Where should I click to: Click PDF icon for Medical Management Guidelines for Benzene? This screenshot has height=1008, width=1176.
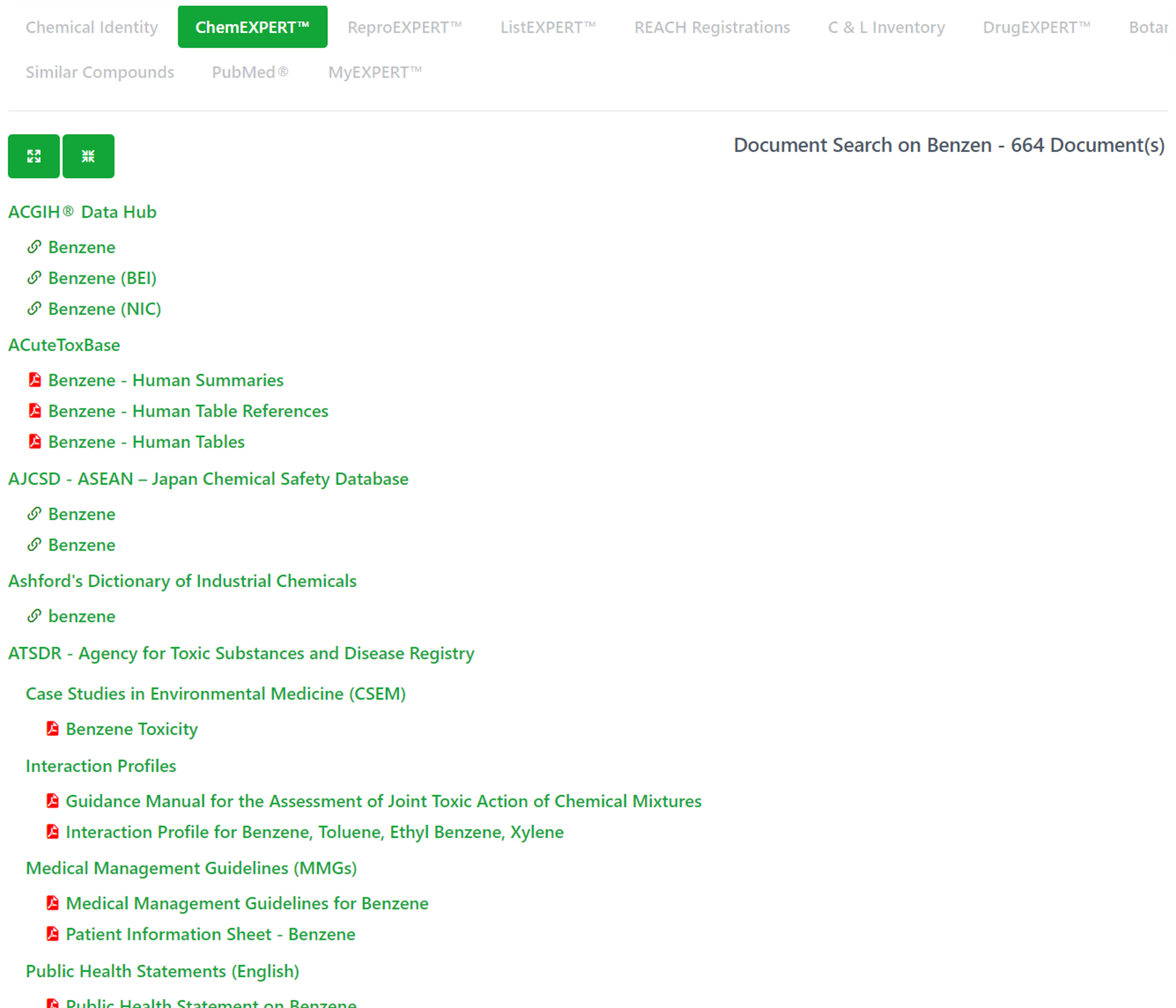tap(52, 902)
